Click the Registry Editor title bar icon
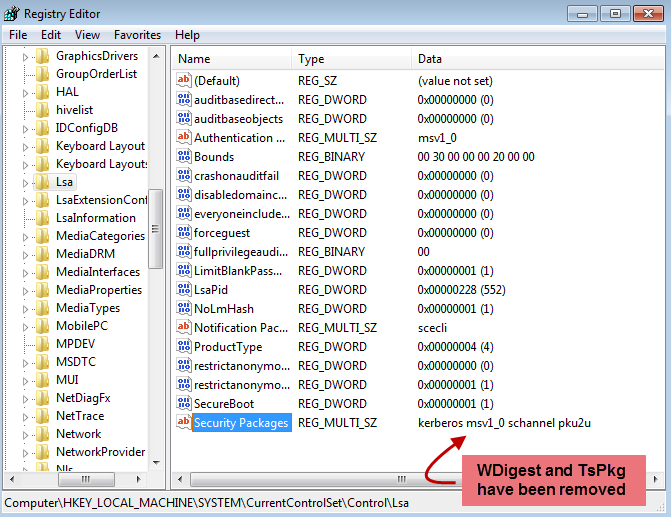 [14, 14]
